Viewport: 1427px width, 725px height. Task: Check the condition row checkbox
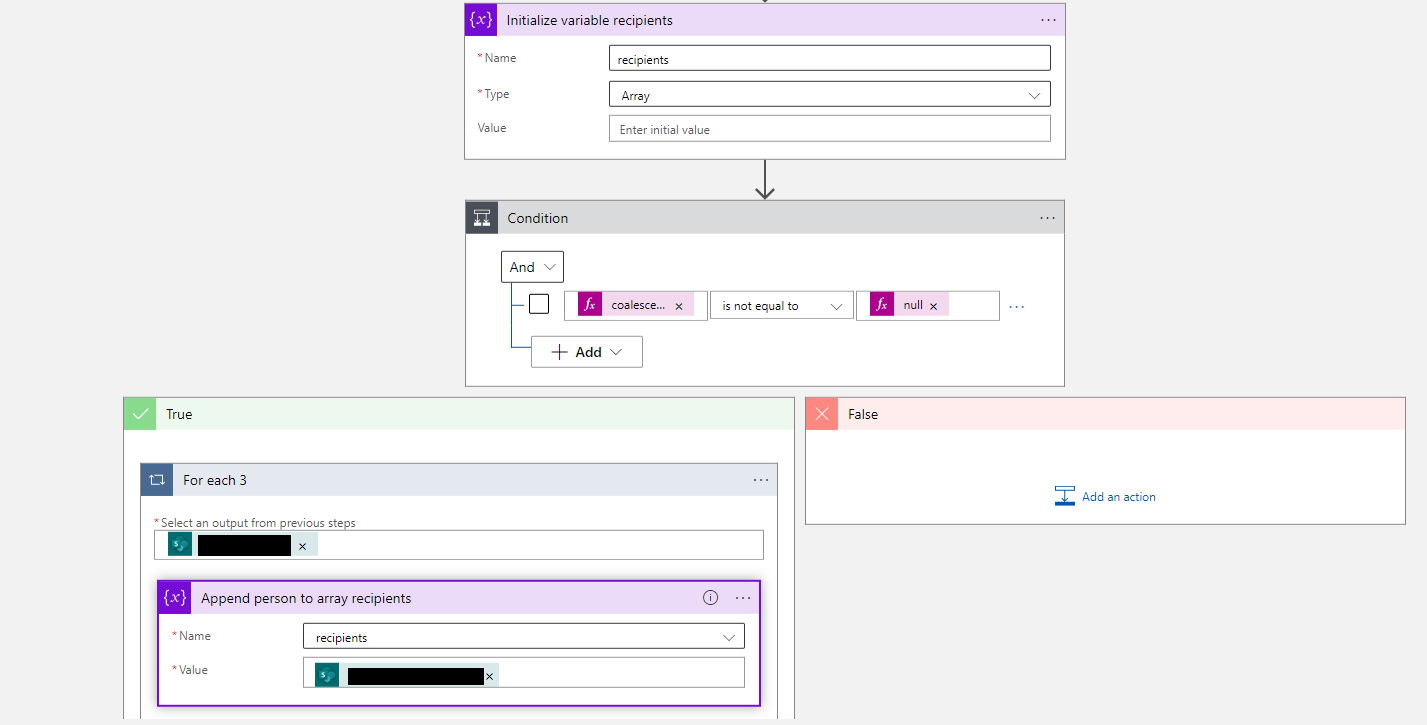click(x=539, y=303)
